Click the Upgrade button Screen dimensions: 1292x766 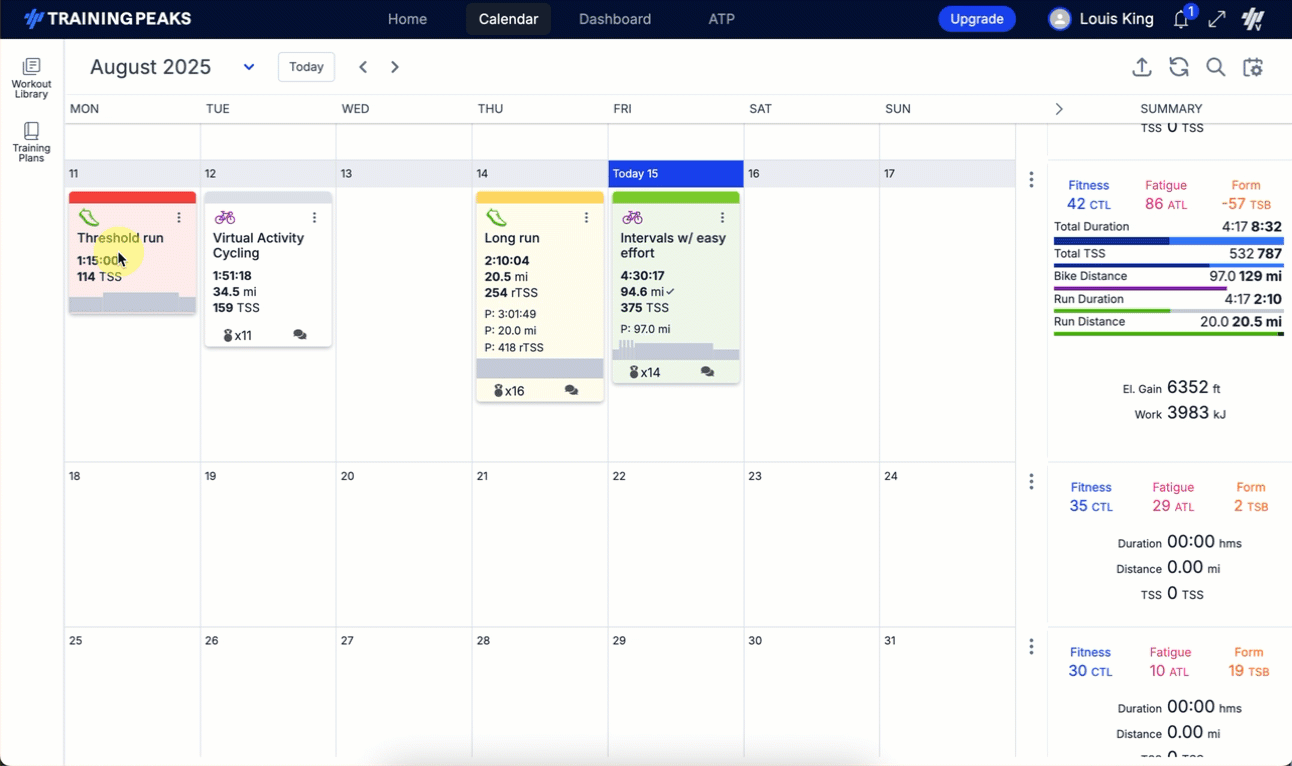976,19
